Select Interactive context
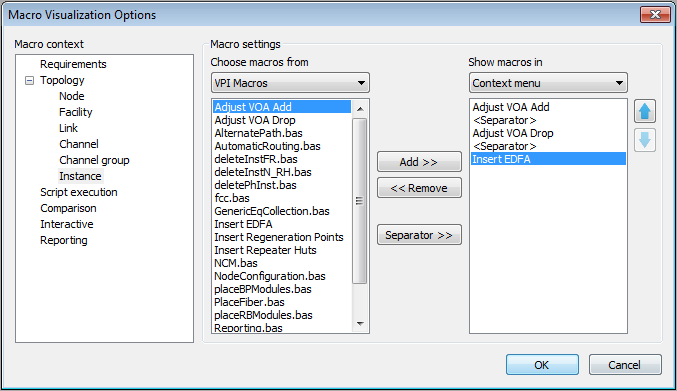The image size is (677, 391). click(66, 224)
